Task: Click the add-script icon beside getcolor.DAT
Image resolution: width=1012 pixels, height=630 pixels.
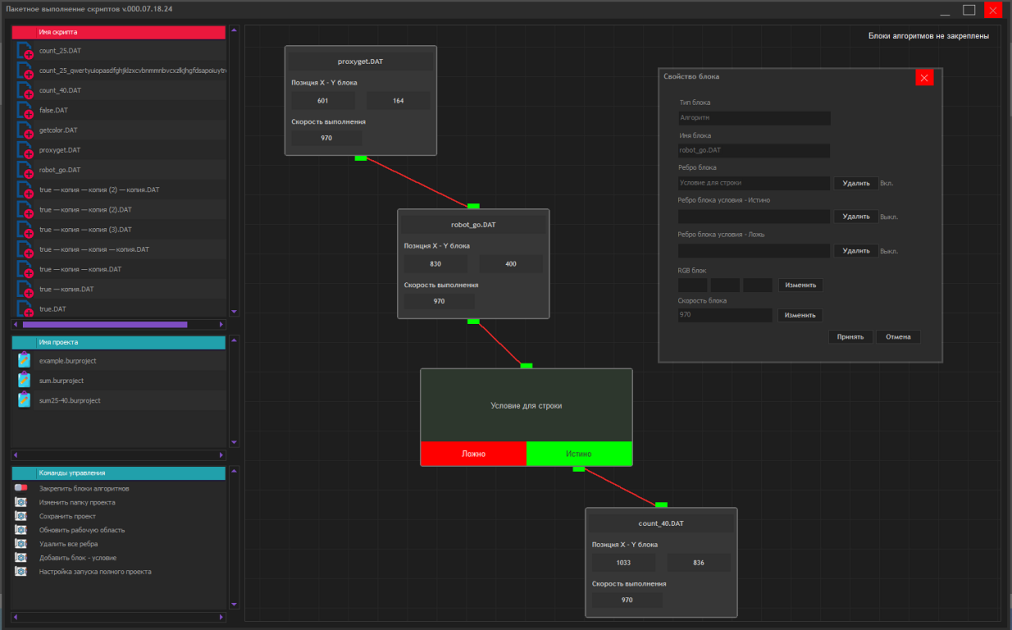Action: [25, 131]
